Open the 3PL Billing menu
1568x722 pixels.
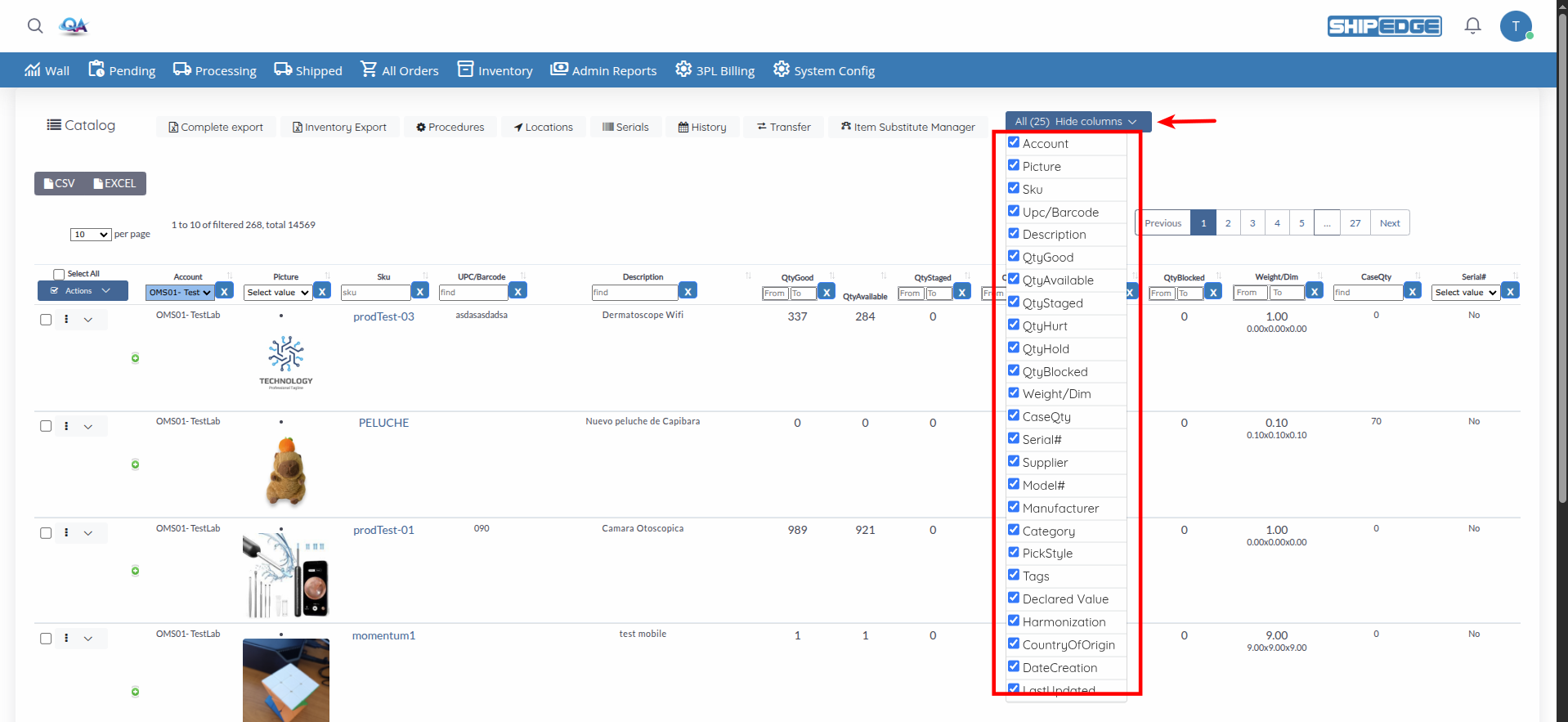click(715, 70)
